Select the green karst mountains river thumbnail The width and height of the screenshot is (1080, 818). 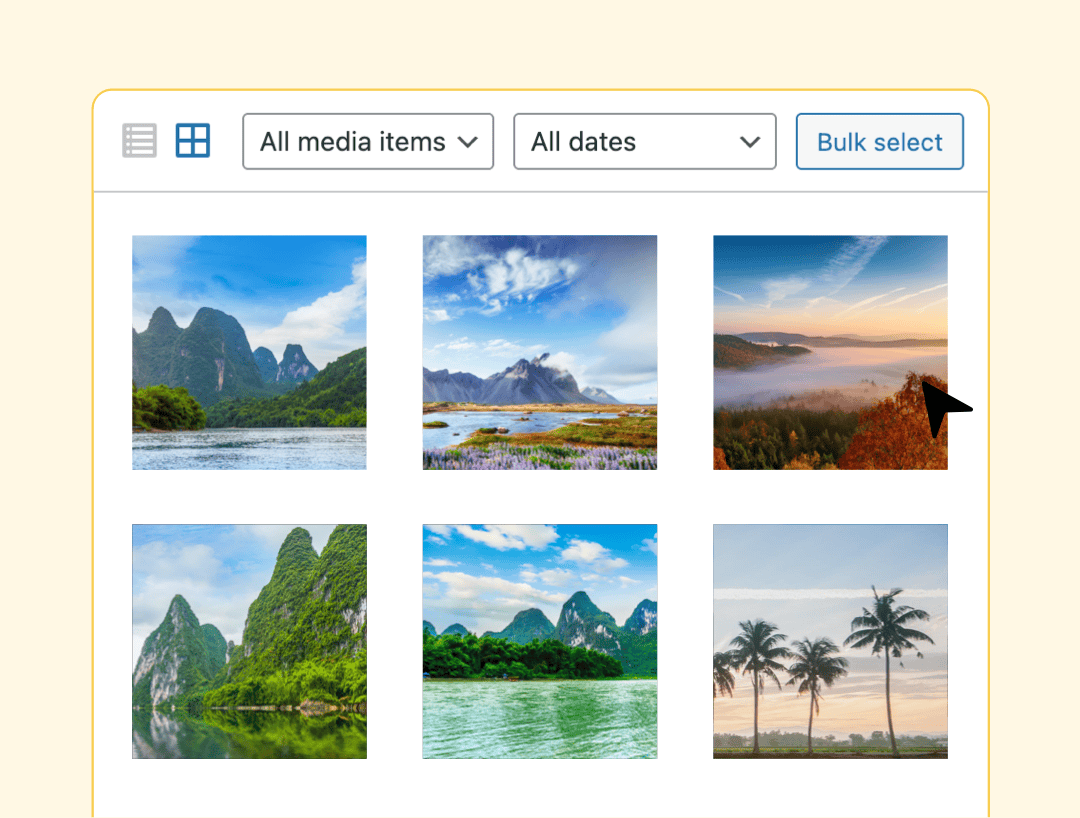248,352
